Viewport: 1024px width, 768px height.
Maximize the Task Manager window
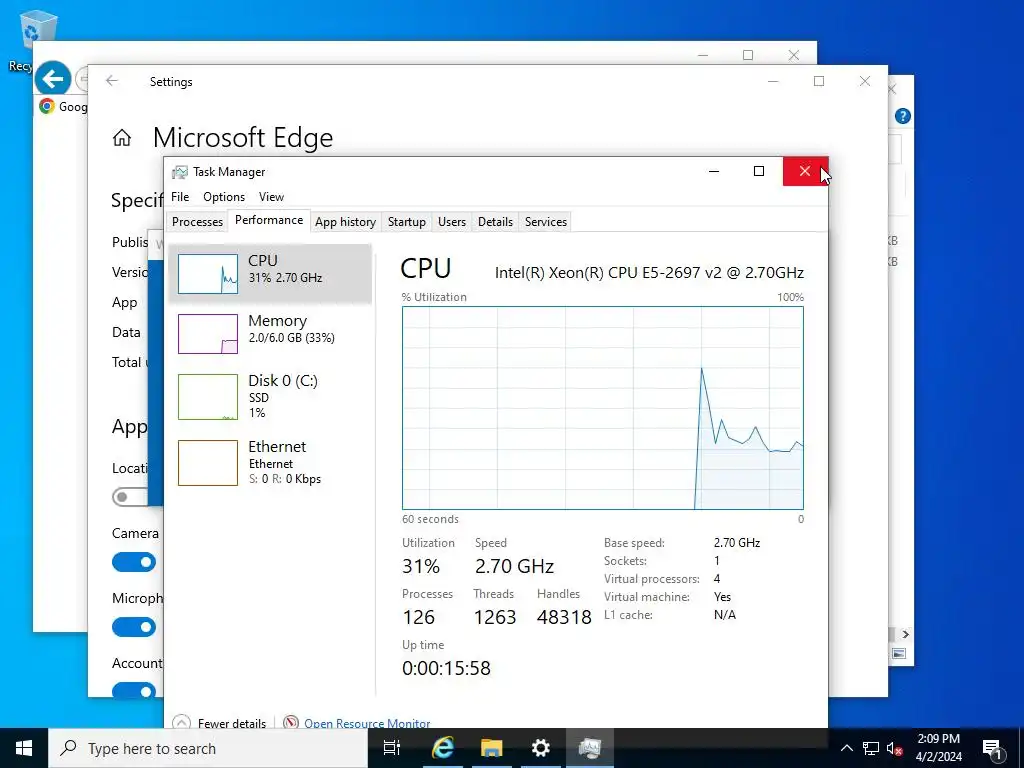pyautogui.click(x=759, y=171)
